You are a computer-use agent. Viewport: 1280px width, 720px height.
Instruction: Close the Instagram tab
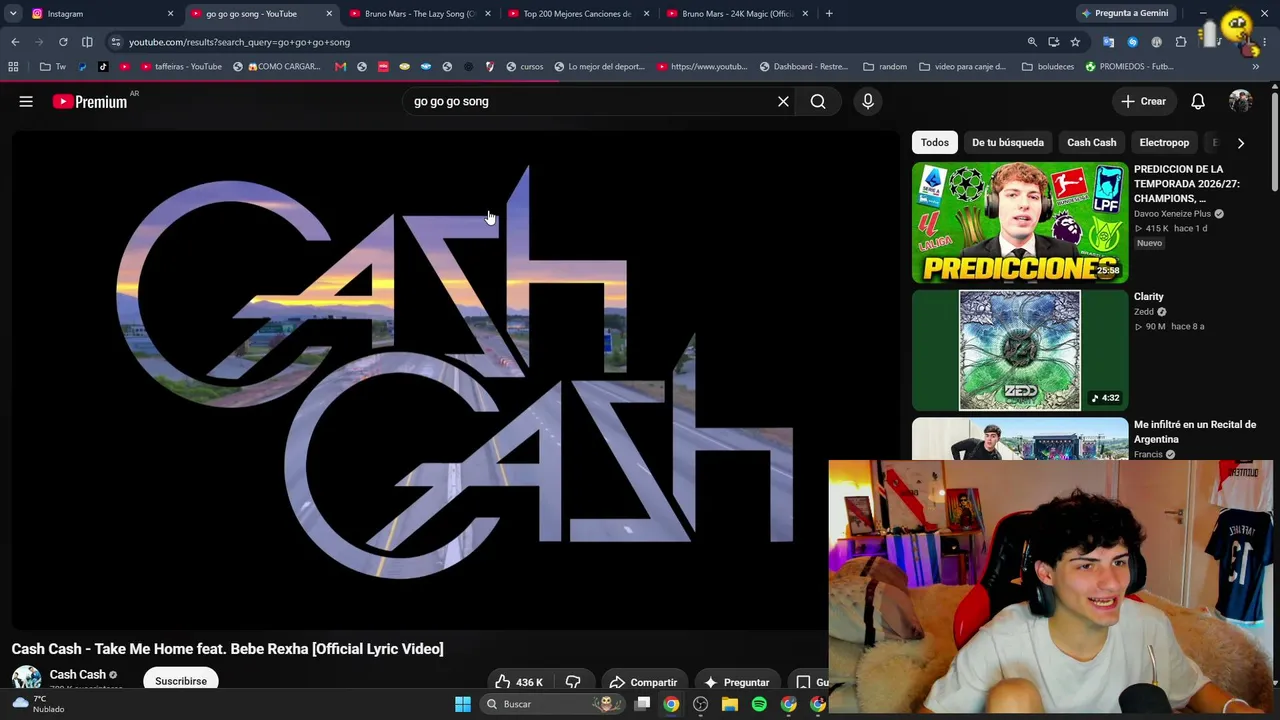point(170,14)
